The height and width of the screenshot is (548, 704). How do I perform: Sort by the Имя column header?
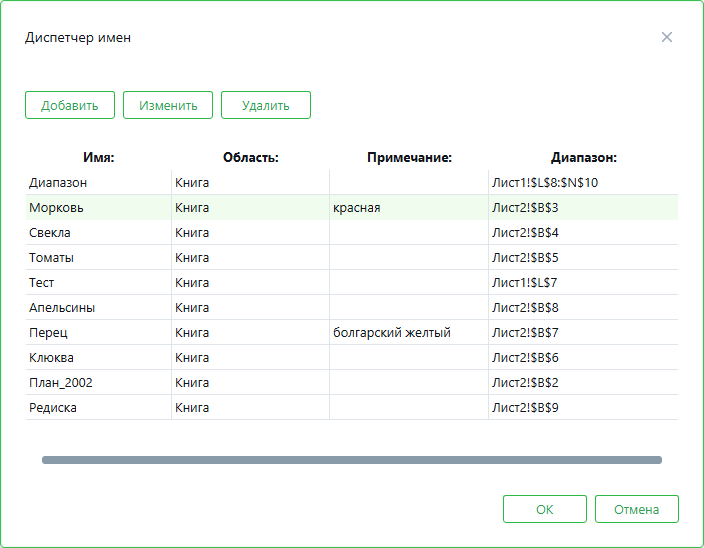click(98, 158)
